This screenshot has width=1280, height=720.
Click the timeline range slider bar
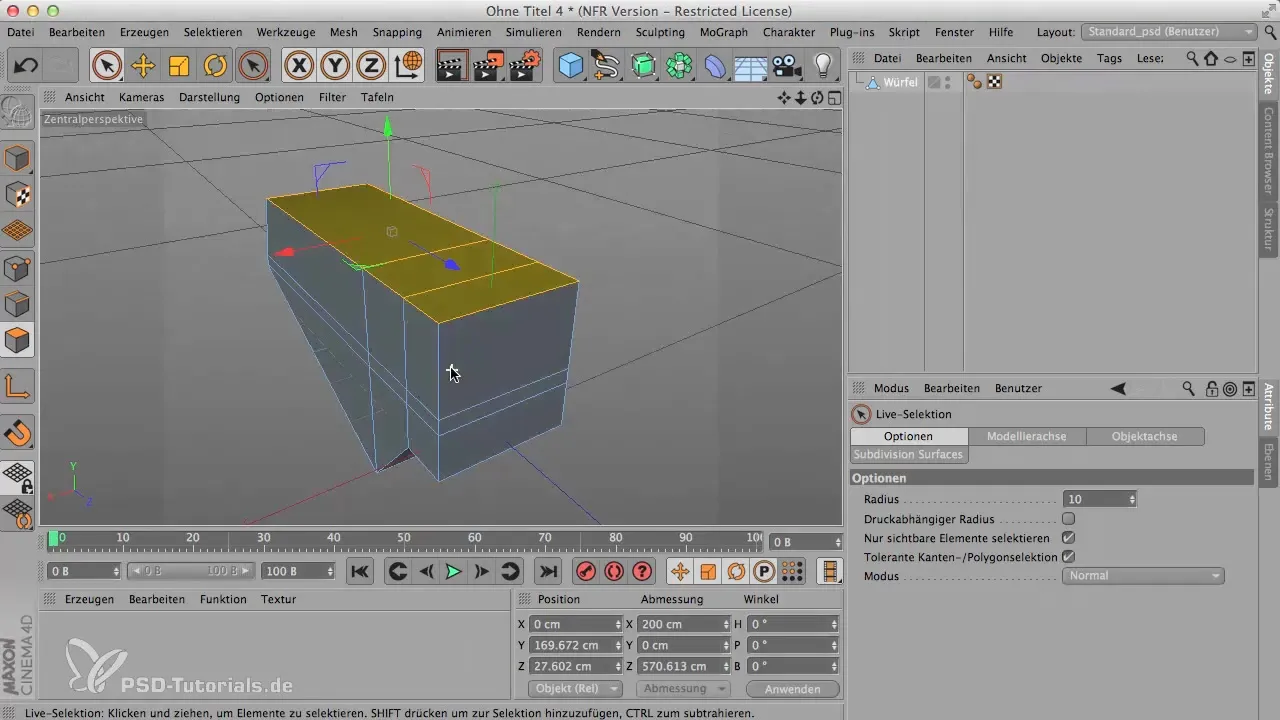190,571
